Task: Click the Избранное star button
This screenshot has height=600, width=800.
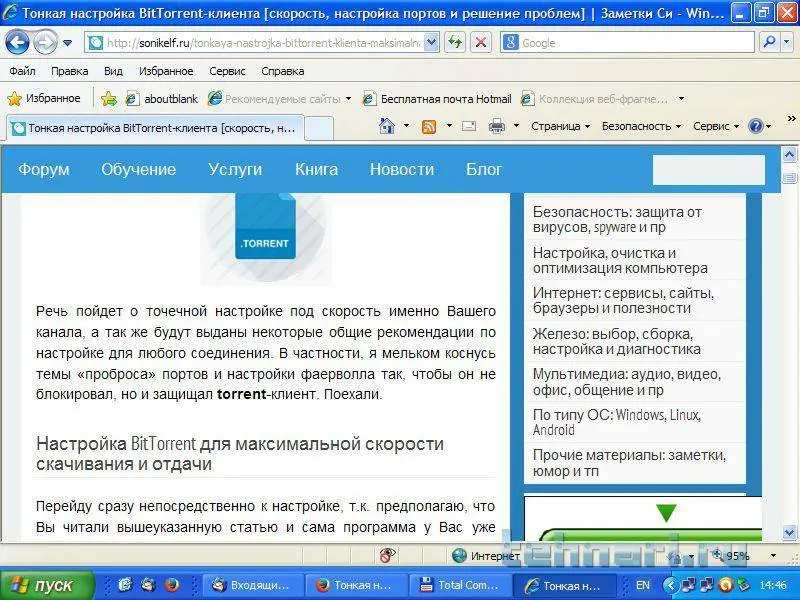Action: pyautogui.click(x=44, y=98)
